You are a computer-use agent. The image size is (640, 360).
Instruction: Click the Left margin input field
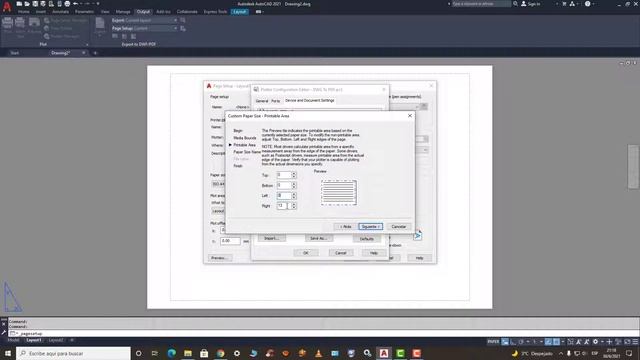[x=284, y=196]
